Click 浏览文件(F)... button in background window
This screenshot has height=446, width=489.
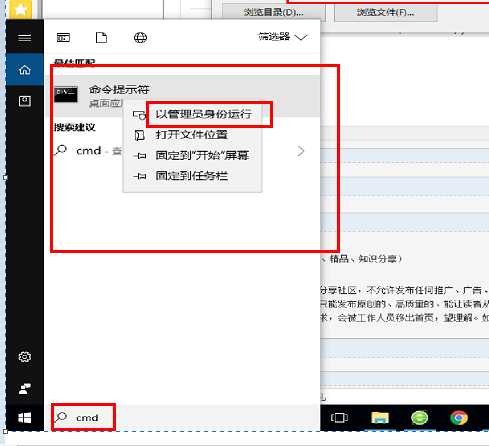(386, 12)
